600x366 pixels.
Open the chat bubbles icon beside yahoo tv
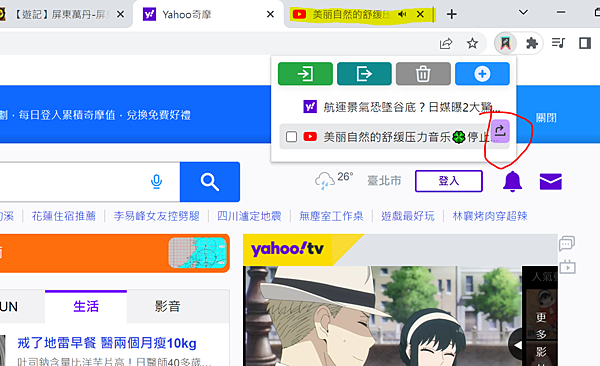[x=567, y=243]
